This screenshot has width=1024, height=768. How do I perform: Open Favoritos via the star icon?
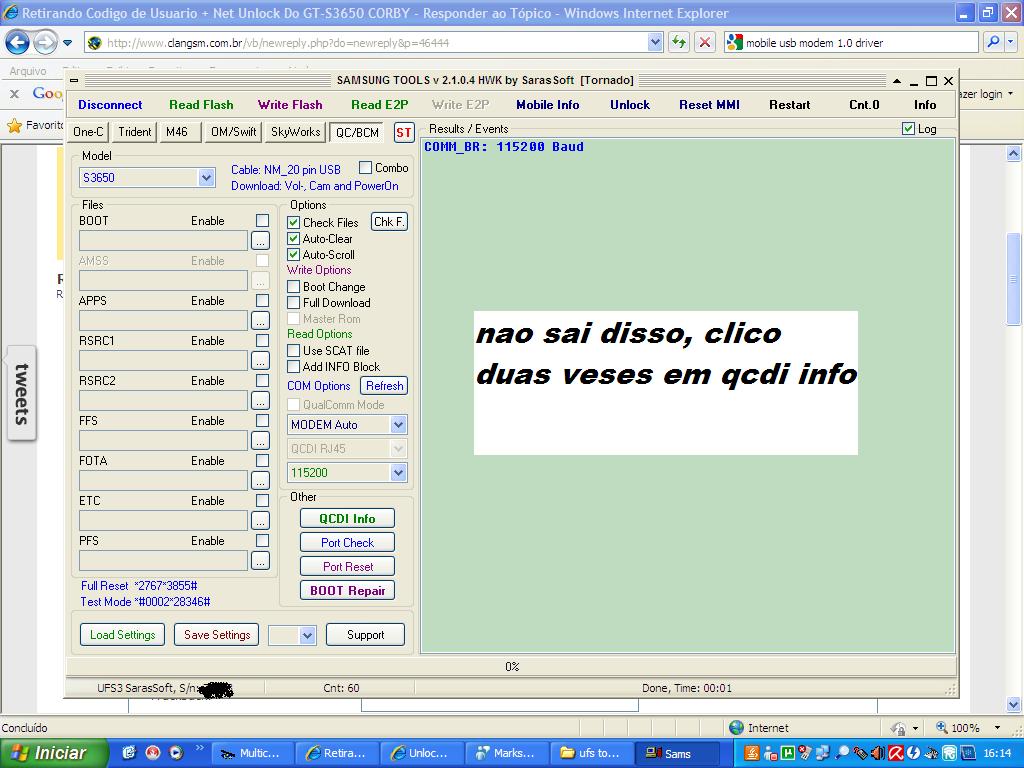[x=14, y=125]
